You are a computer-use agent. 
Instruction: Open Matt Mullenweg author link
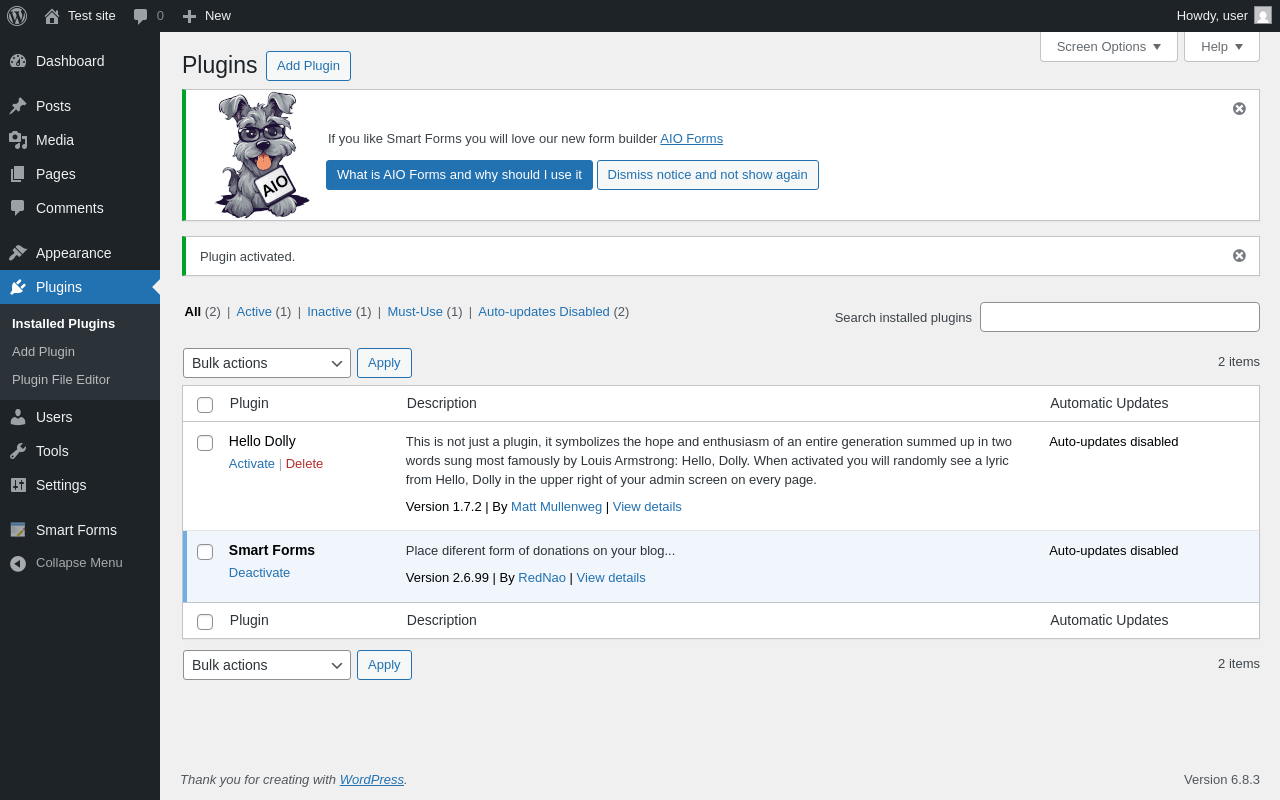(x=557, y=507)
